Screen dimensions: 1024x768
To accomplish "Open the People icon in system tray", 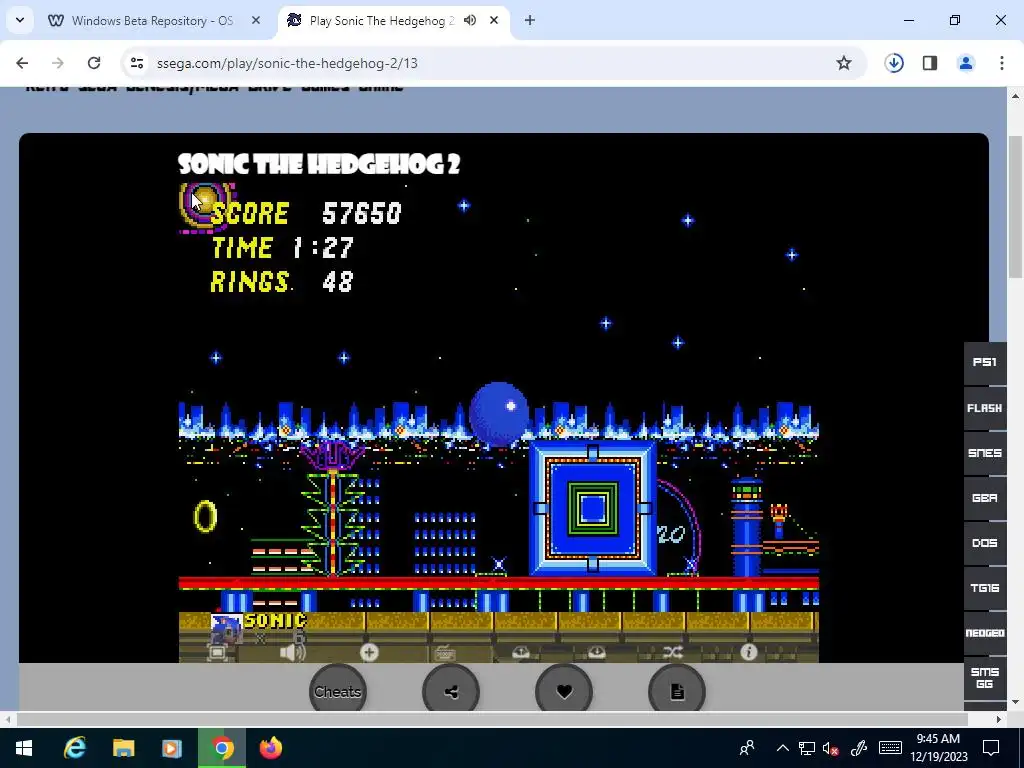I will 747,748.
